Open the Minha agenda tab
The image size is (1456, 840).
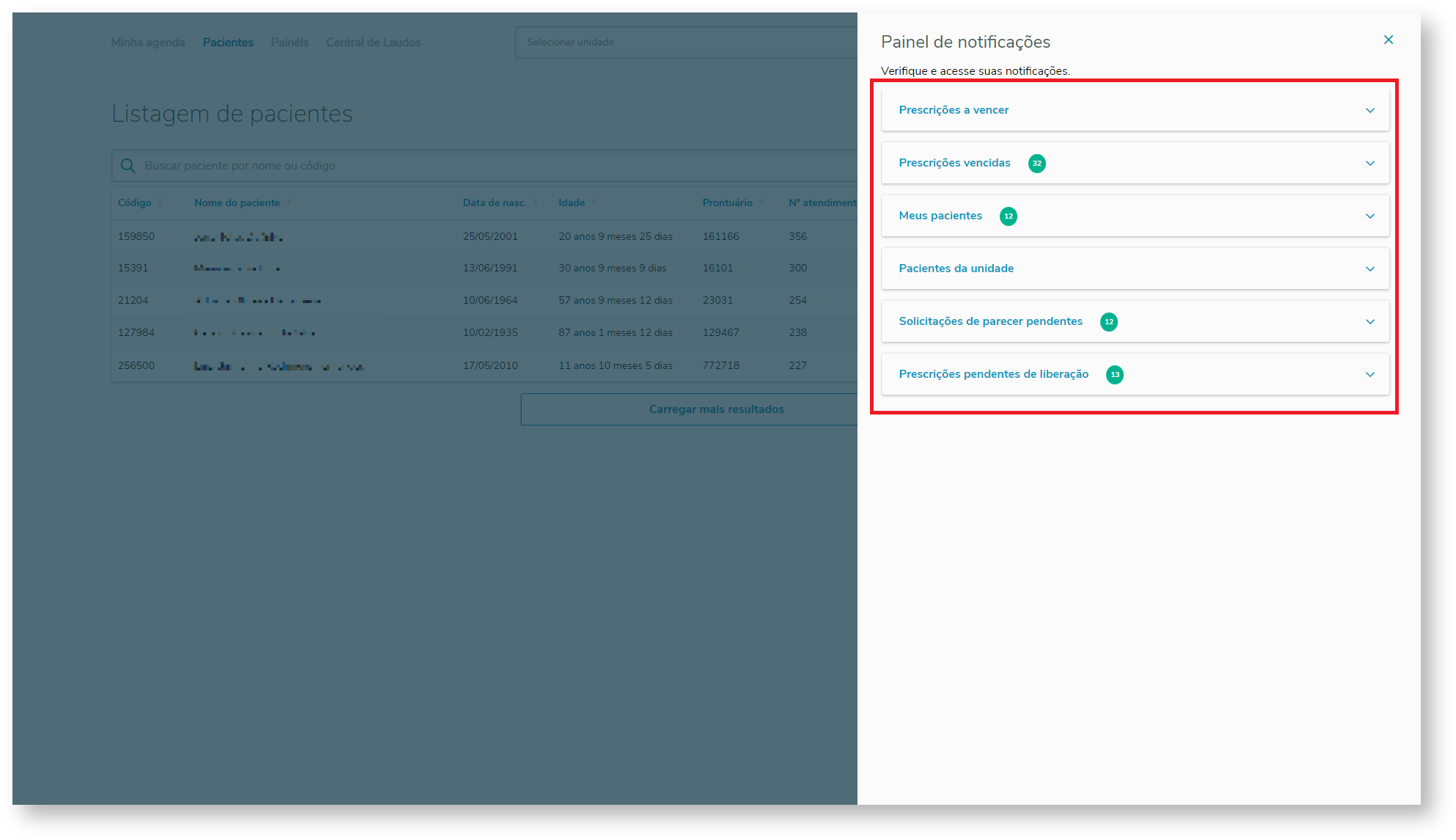[147, 43]
